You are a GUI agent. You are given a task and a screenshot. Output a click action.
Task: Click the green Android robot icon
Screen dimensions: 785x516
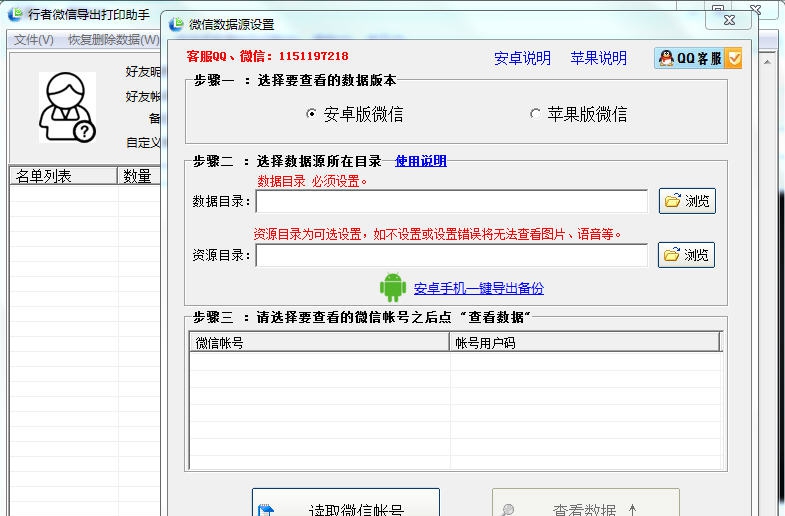click(x=393, y=287)
